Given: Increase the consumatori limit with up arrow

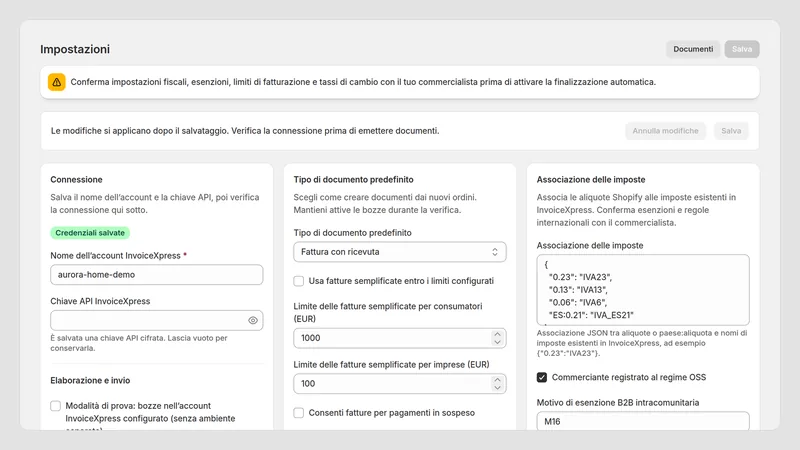Looking at the screenshot, I should (x=497, y=334).
